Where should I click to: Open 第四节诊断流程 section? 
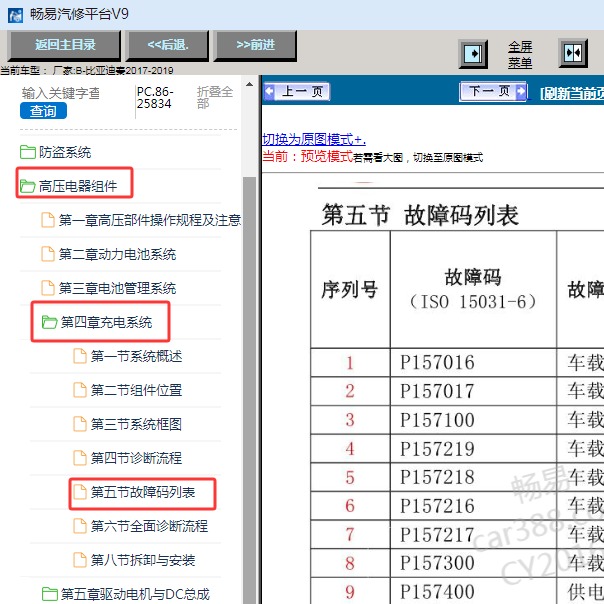click(136, 458)
